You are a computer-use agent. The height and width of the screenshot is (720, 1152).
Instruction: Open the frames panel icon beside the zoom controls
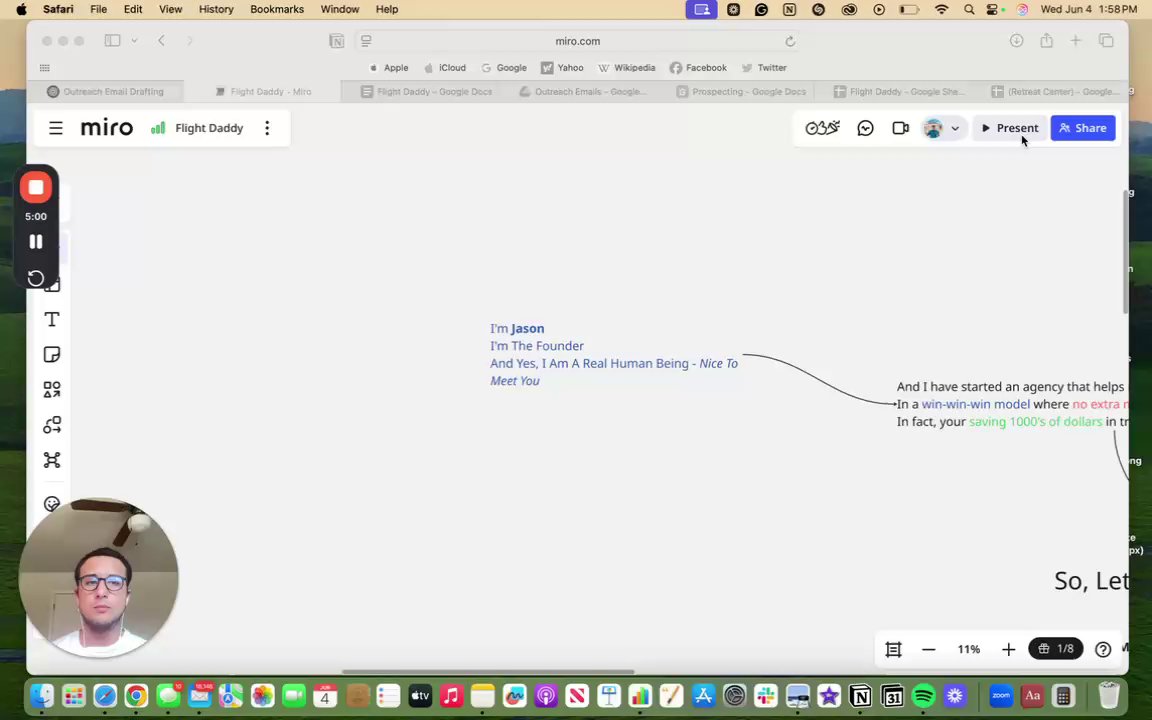(x=893, y=649)
